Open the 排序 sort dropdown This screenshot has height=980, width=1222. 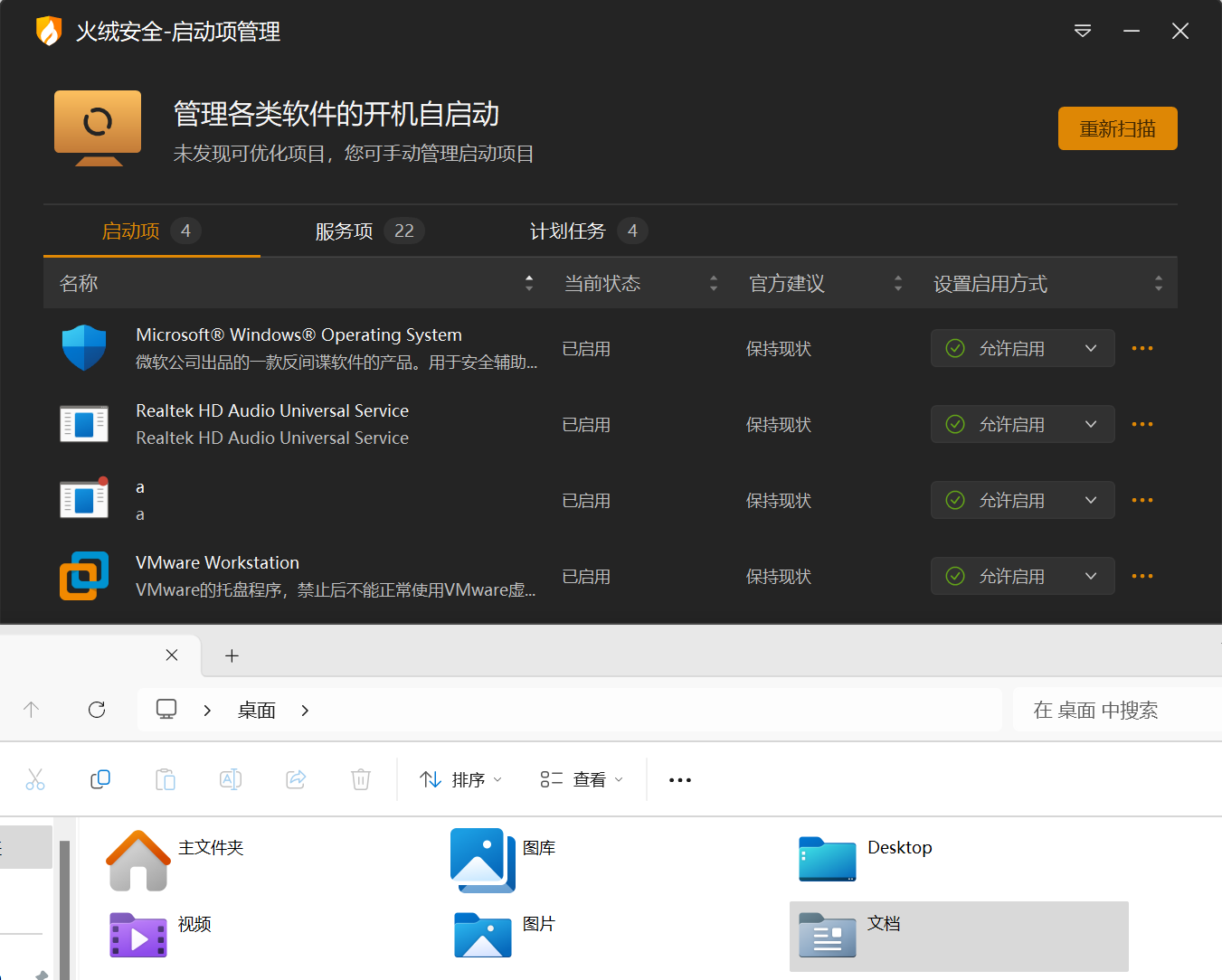[460, 779]
